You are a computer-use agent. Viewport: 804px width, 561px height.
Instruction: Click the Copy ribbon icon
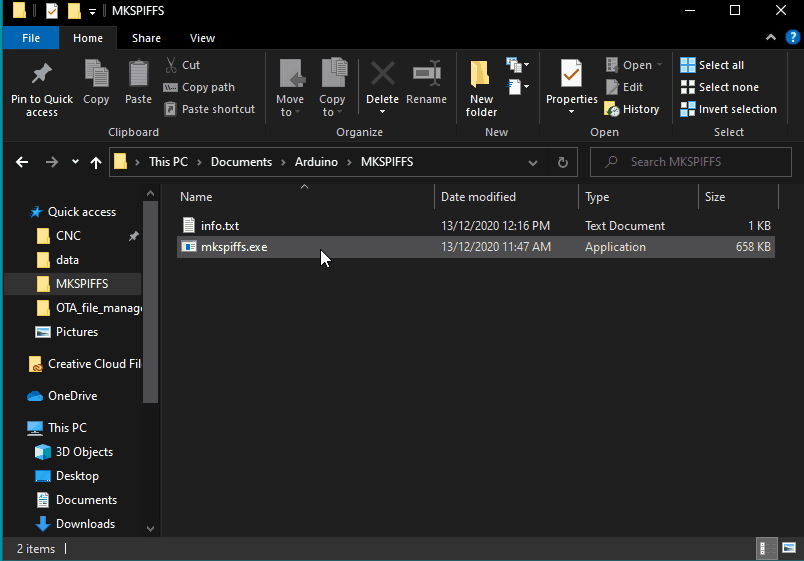tap(96, 73)
